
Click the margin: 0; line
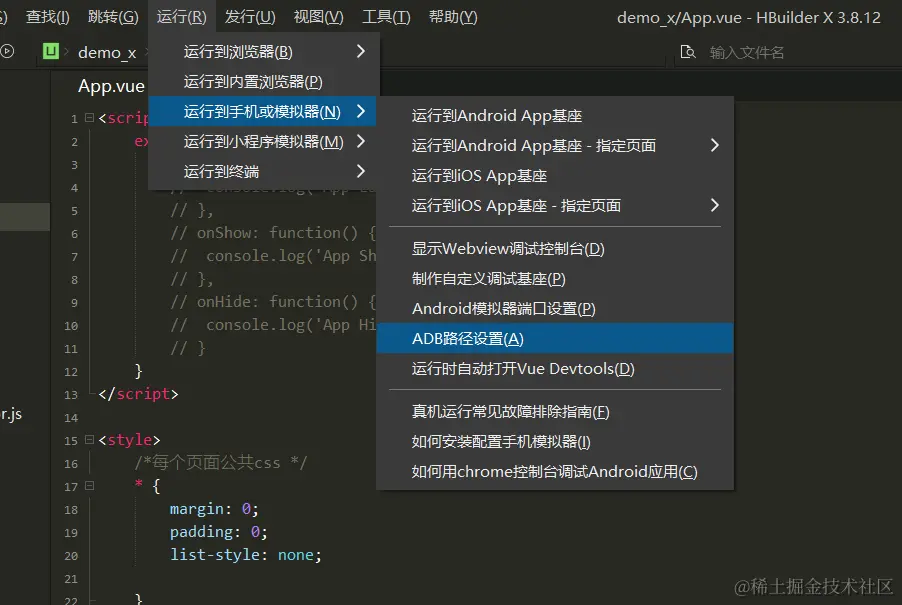[214, 509]
